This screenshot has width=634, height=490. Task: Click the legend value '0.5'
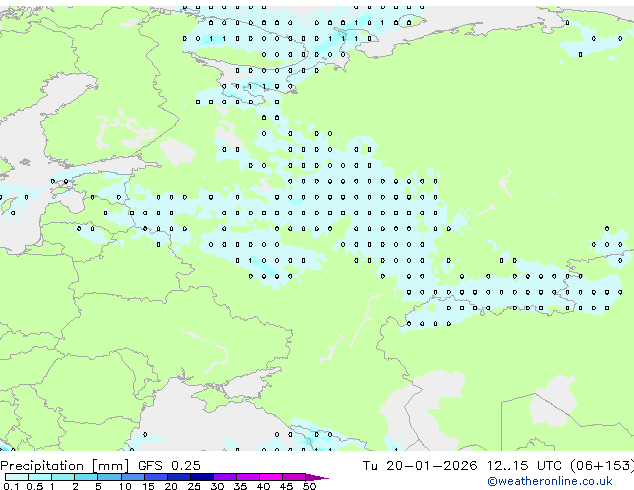point(34,486)
